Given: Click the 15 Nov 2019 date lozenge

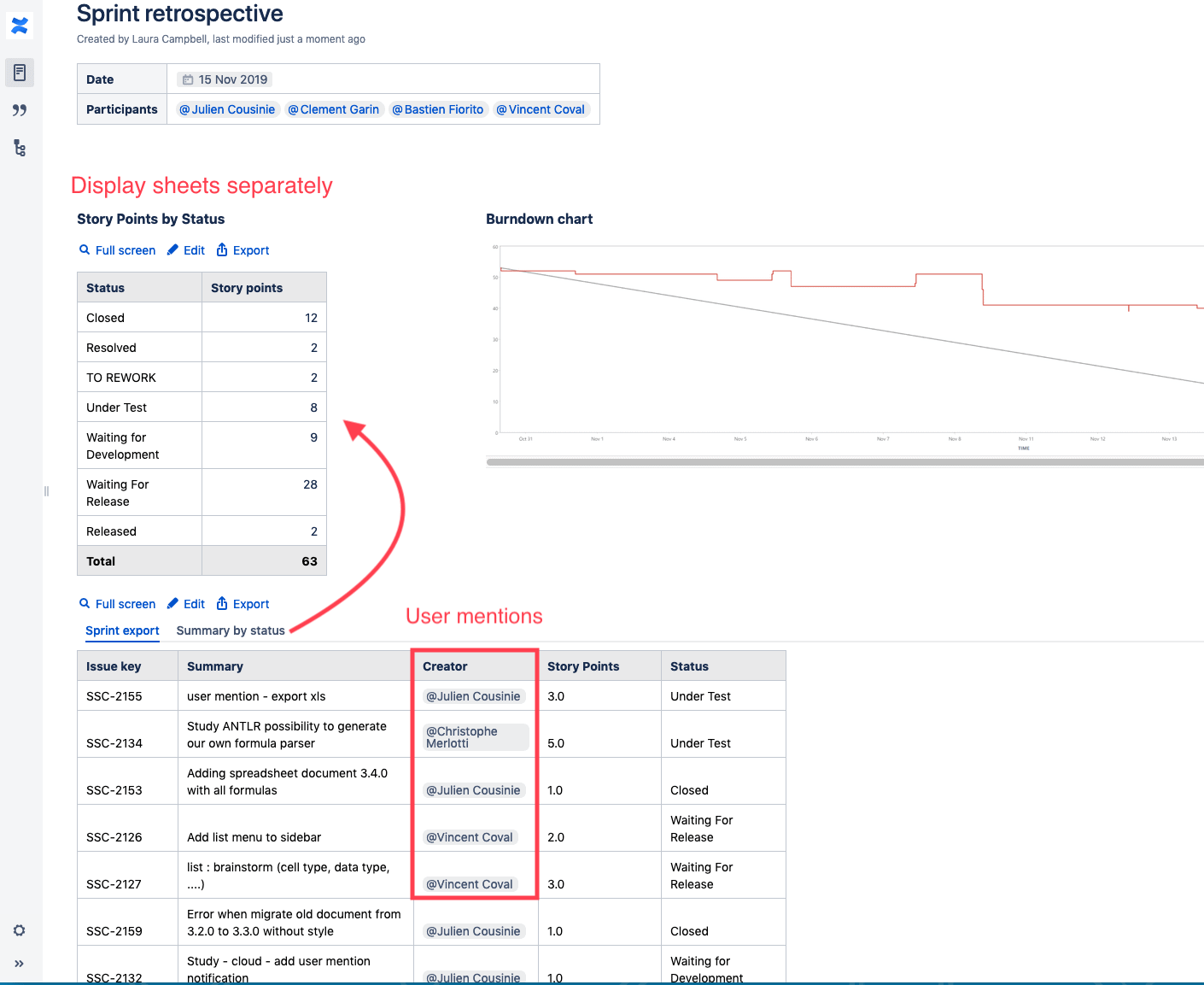Looking at the screenshot, I should pos(225,79).
